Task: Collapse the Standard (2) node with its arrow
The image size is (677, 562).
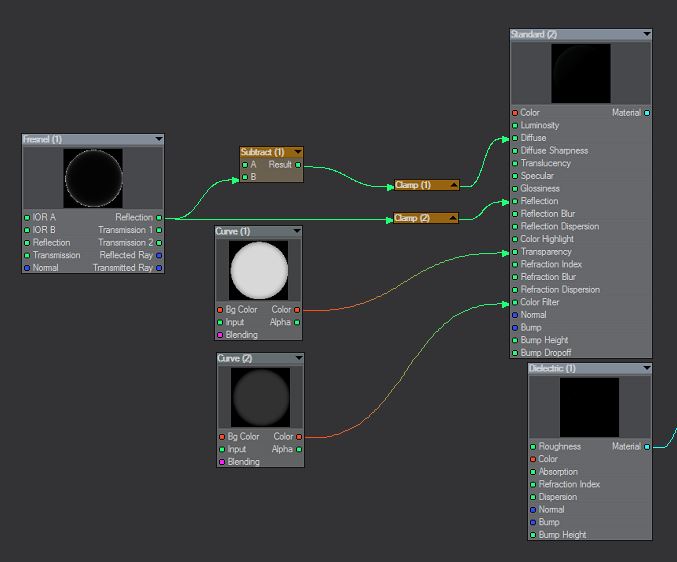Action: tap(646, 35)
